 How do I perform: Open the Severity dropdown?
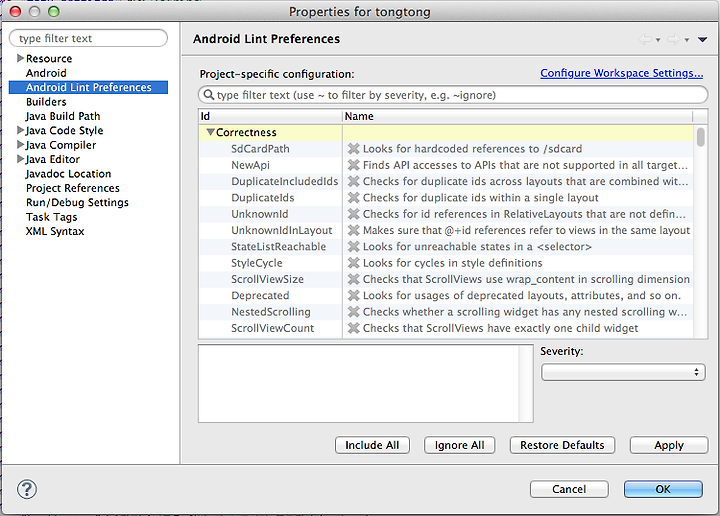pos(623,372)
